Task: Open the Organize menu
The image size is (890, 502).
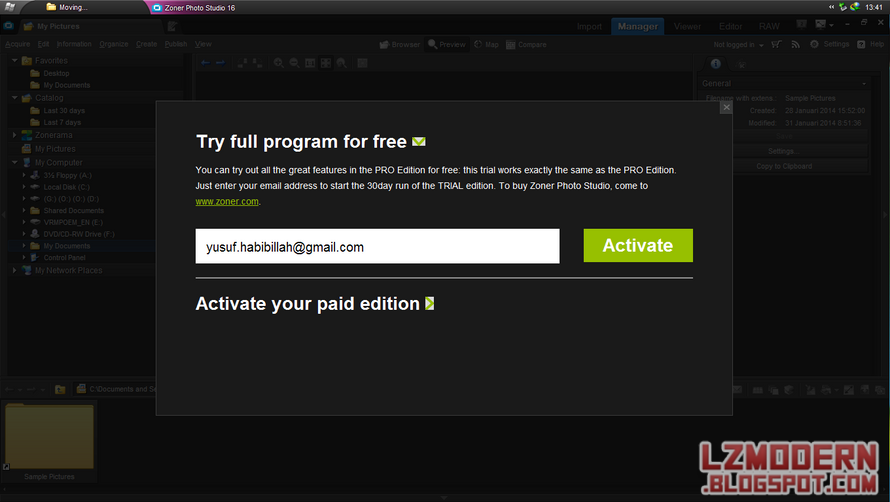Action: tap(114, 44)
